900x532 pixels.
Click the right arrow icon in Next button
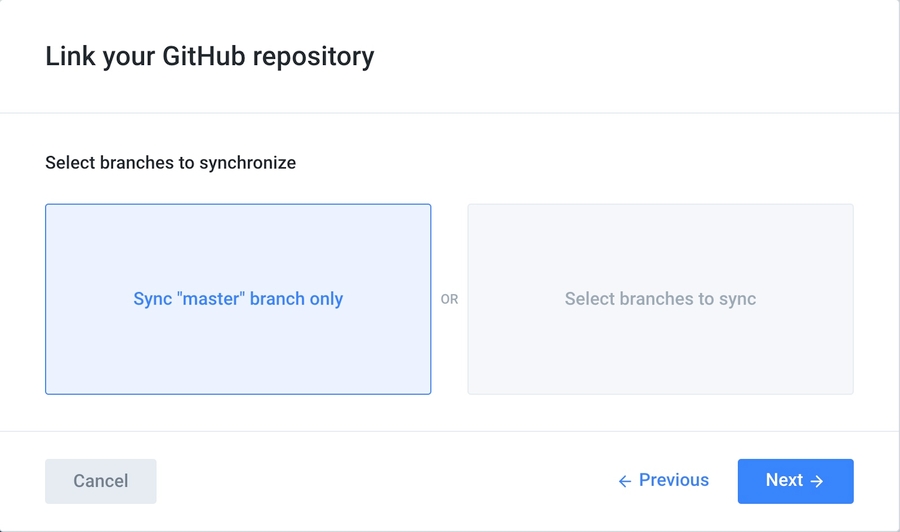tap(817, 481)
